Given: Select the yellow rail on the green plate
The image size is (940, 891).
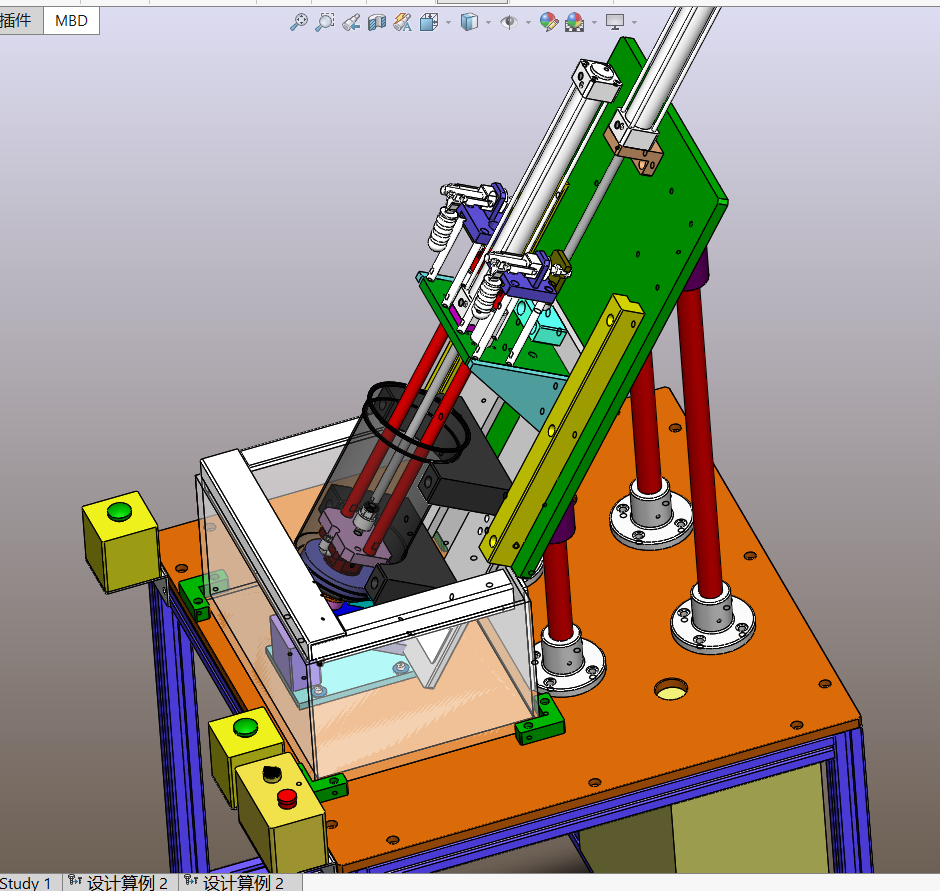Looking at the screenshot, I should click(562, 429).
